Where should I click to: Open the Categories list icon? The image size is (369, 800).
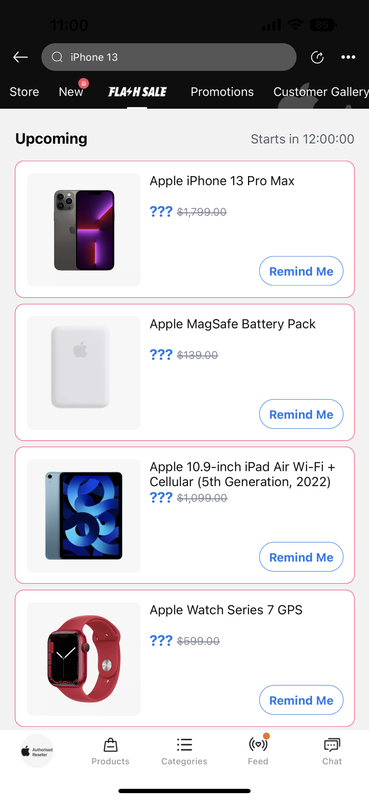[x=184, y=745]
